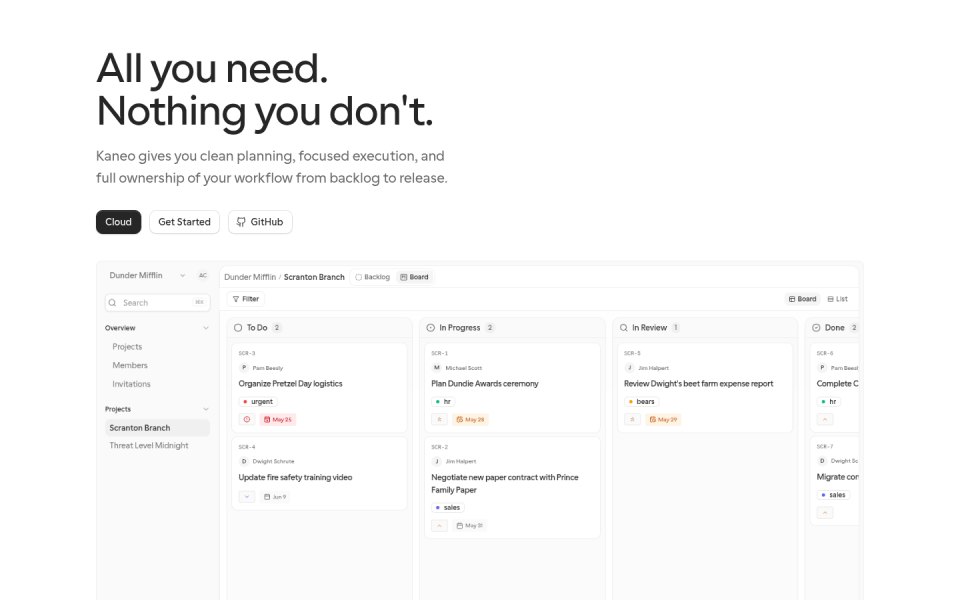Click the May 28 due date badge
This screenshot has width=960, height=600.
point(471,419)
